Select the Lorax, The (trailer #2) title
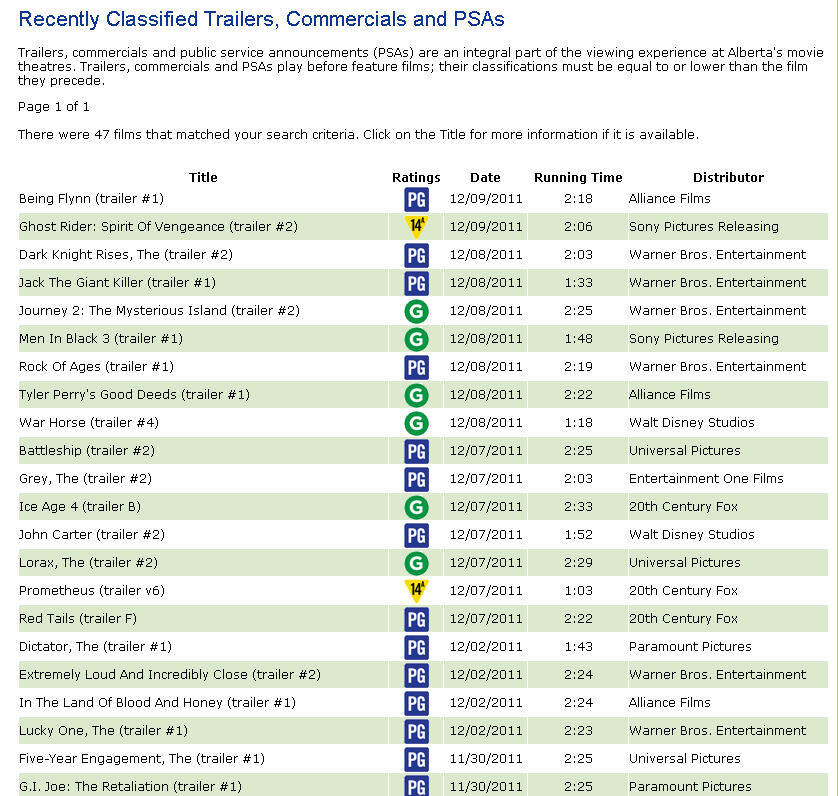The width and height of the screenshot is (838, 796). pyautogui.click(x=88, y=562)
